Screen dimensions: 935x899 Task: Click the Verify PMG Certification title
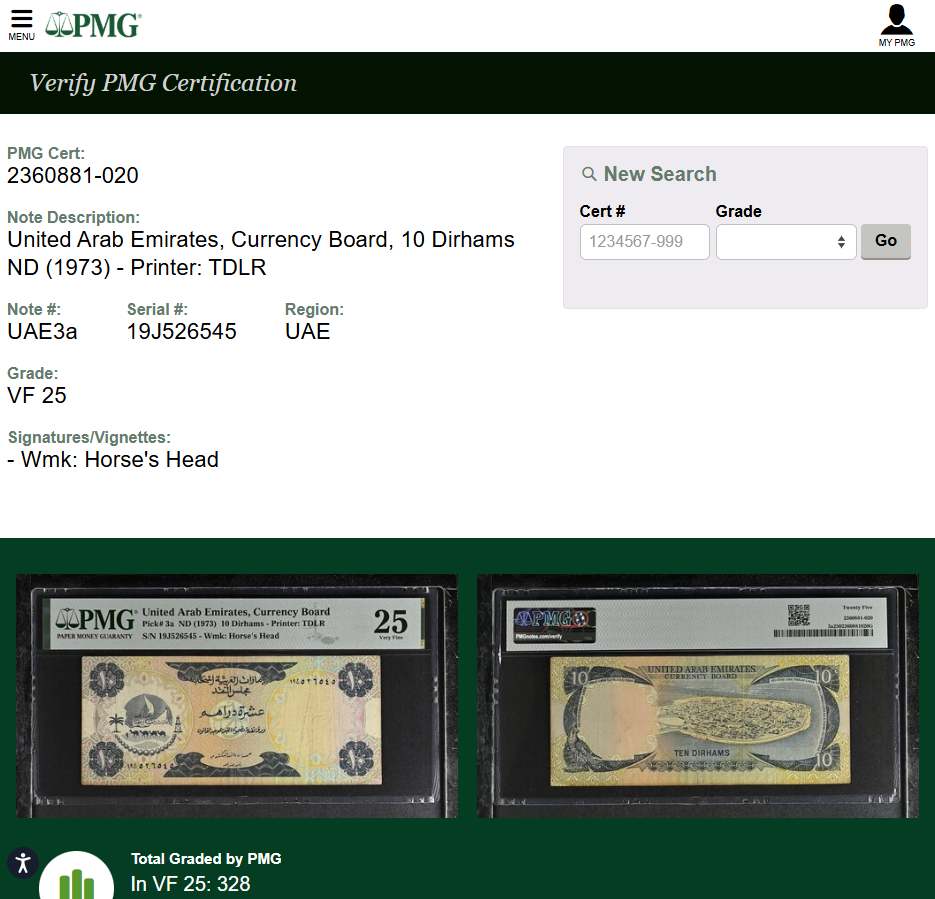(163, 83)
